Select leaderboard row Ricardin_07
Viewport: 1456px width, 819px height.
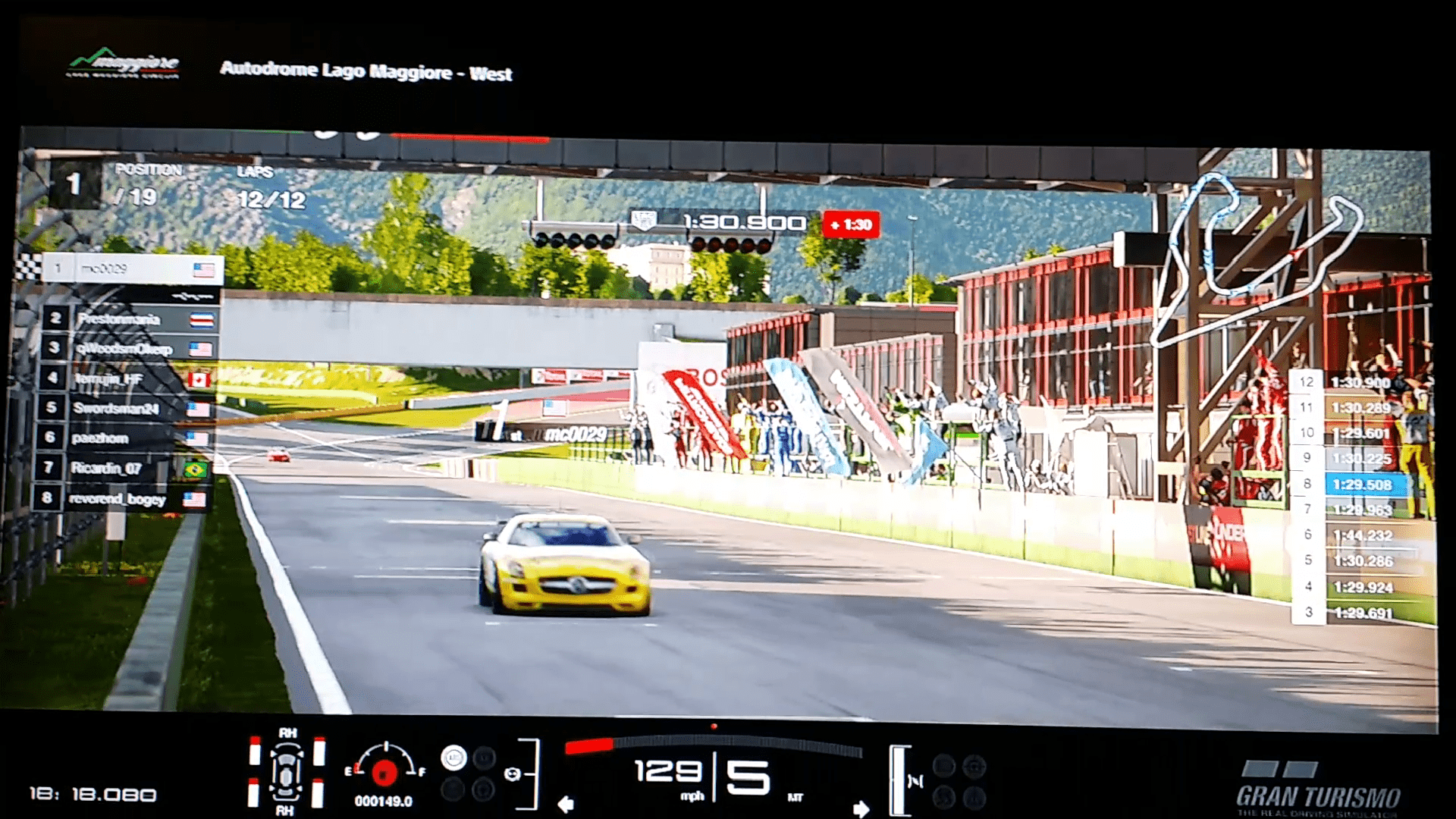tap(121, 469)
